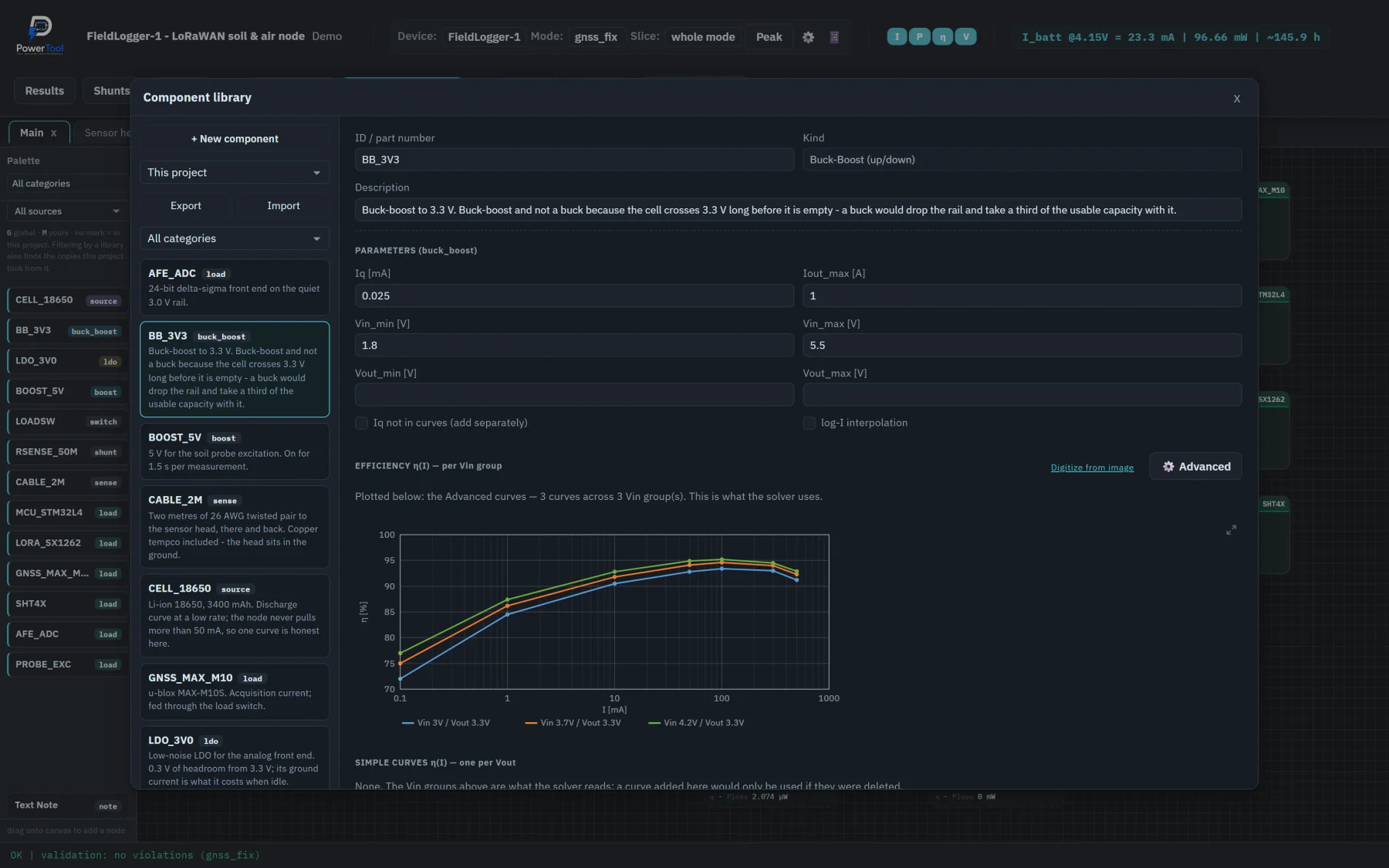Close the Component library dialog
1389x868 pixels.
point(1237,99)
